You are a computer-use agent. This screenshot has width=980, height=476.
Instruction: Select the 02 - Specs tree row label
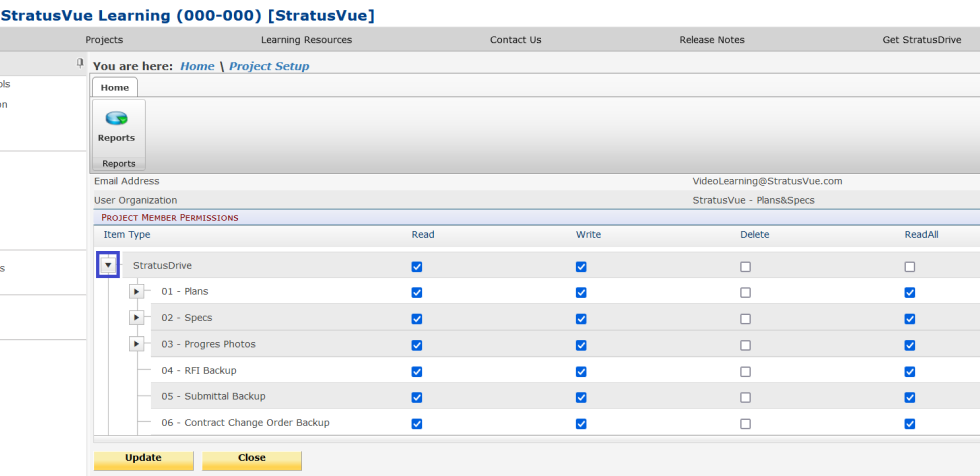[187, 317]
